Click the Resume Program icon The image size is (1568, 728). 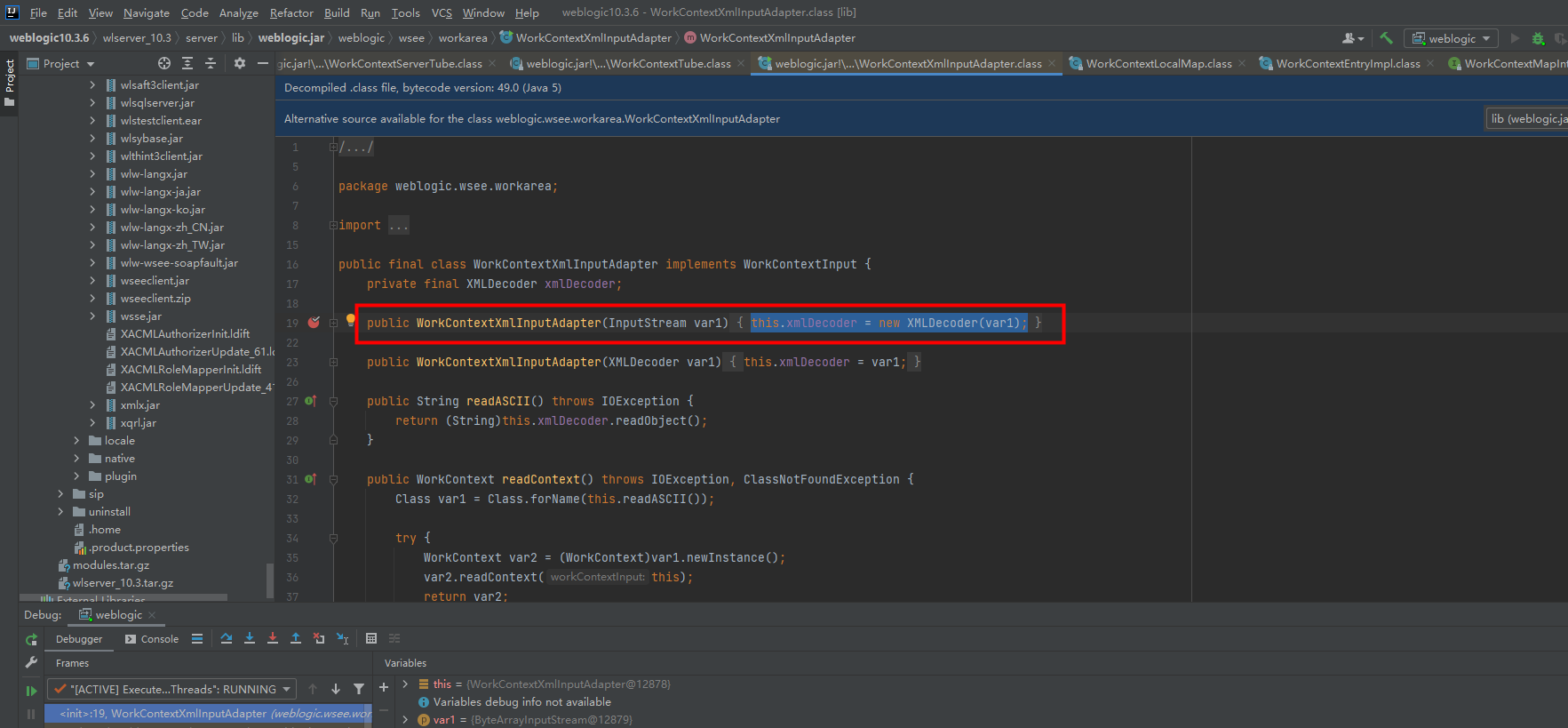[x=31, y=690]
